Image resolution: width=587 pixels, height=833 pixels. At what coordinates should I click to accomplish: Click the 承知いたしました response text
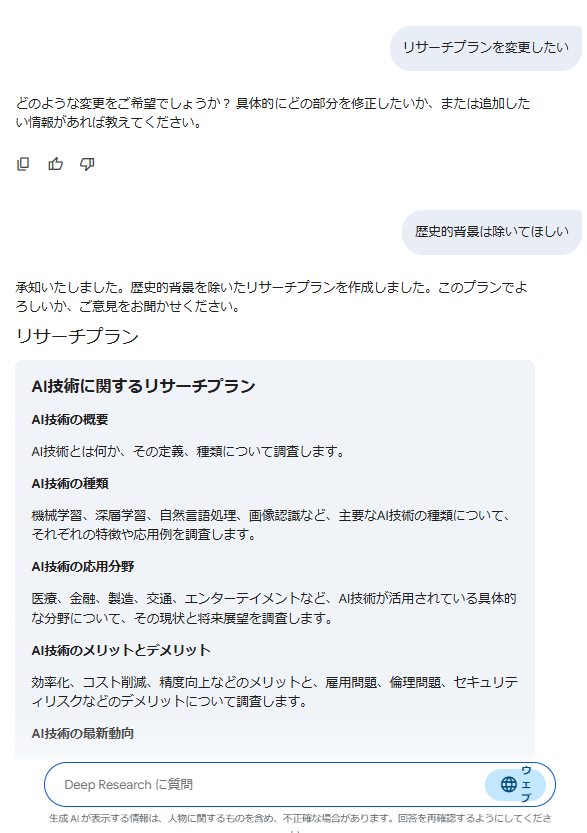[271, 297]
